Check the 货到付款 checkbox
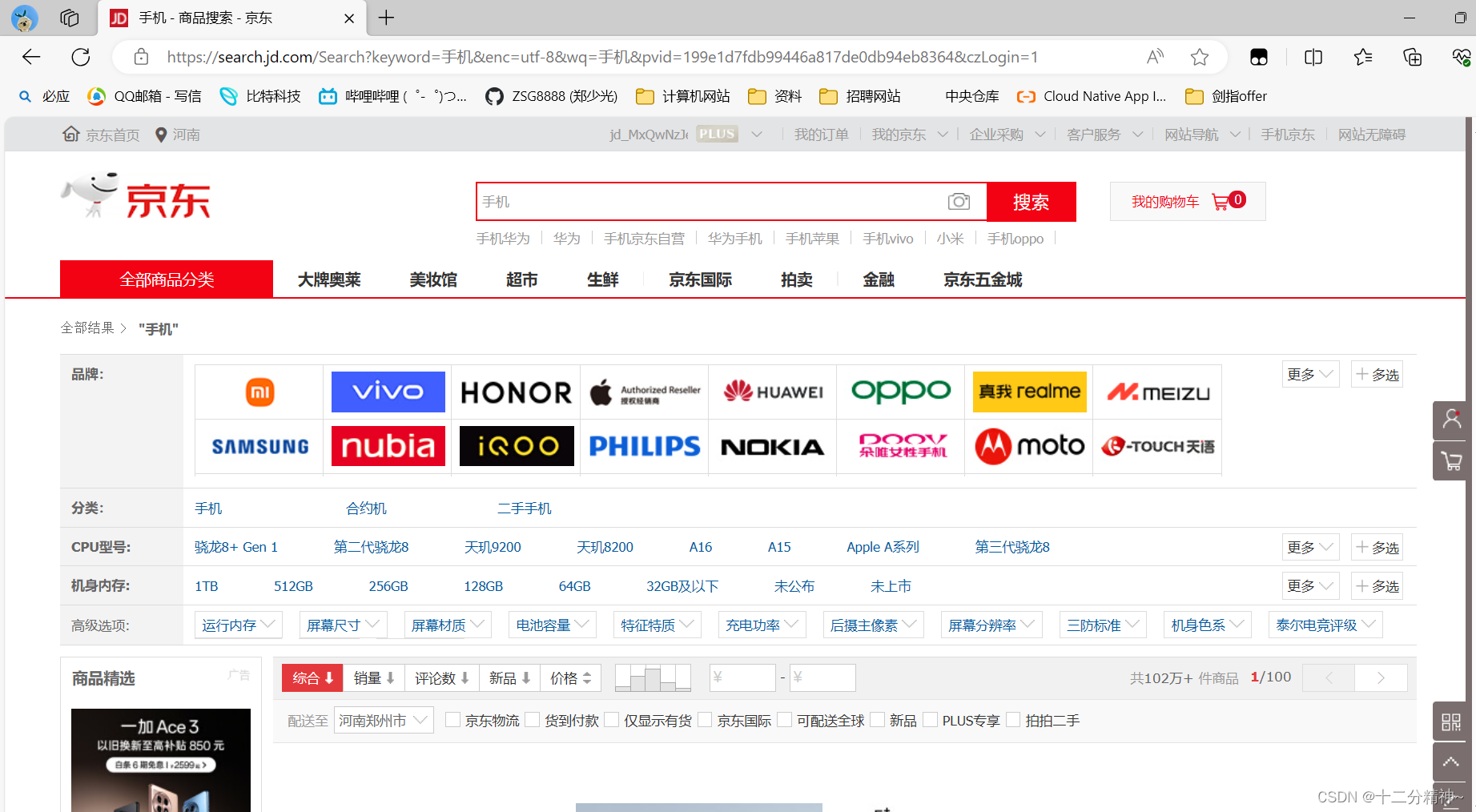Viewport: 1476px width, 812px height. click(532, 720)
